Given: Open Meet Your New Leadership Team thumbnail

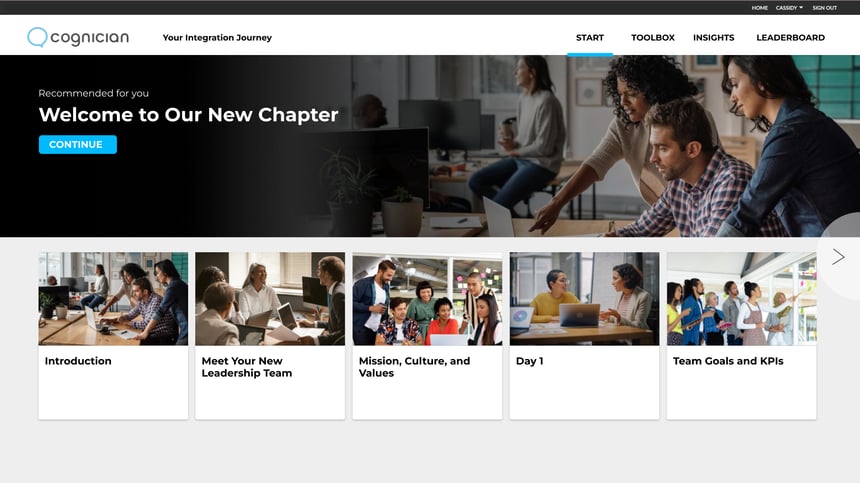Looking at the screenshot, I should click(x=270, y=299).
